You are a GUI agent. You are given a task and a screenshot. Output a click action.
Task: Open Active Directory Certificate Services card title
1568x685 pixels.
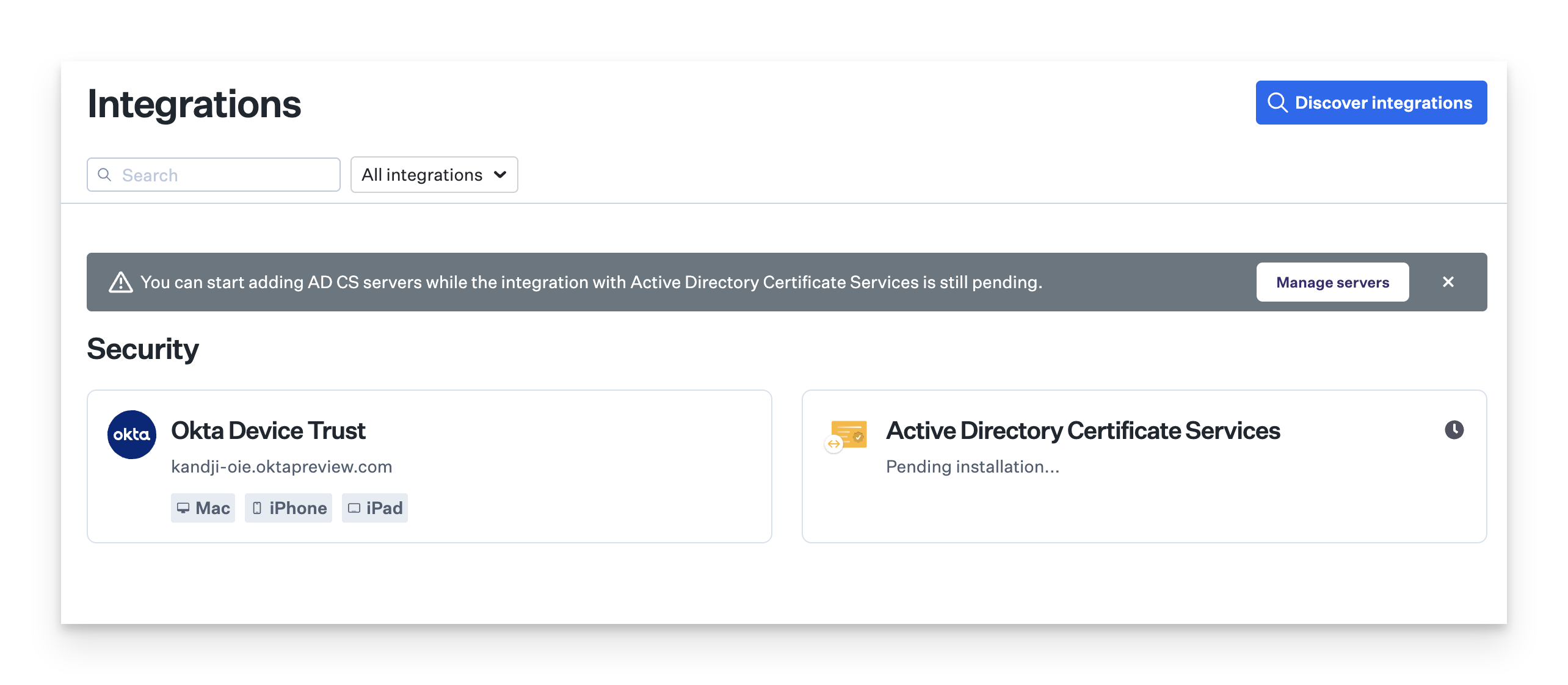coord(1083,431)
